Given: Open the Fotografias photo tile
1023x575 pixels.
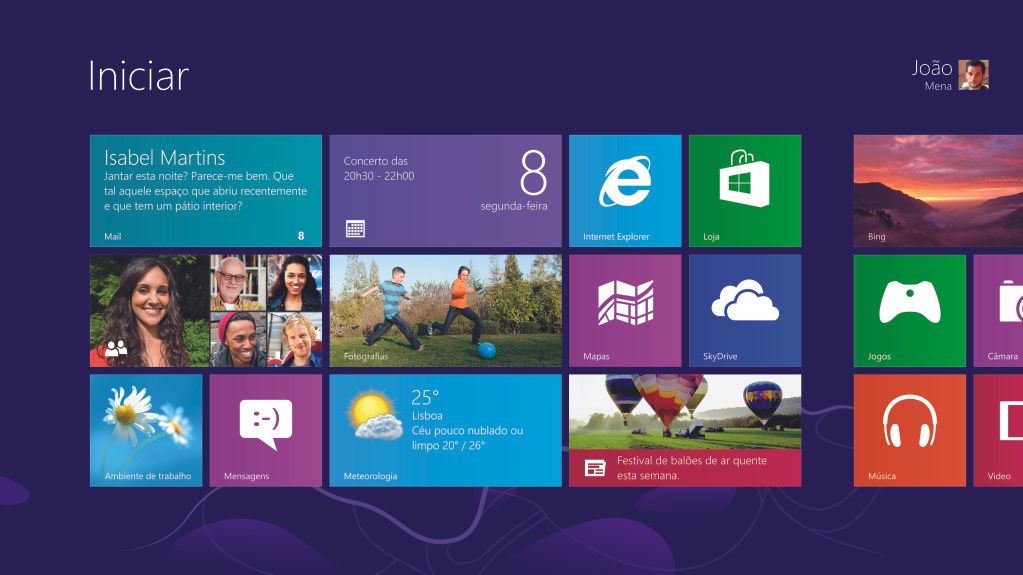Looking at the screenshot, I should pyautogui.click(x=445, y=310).
